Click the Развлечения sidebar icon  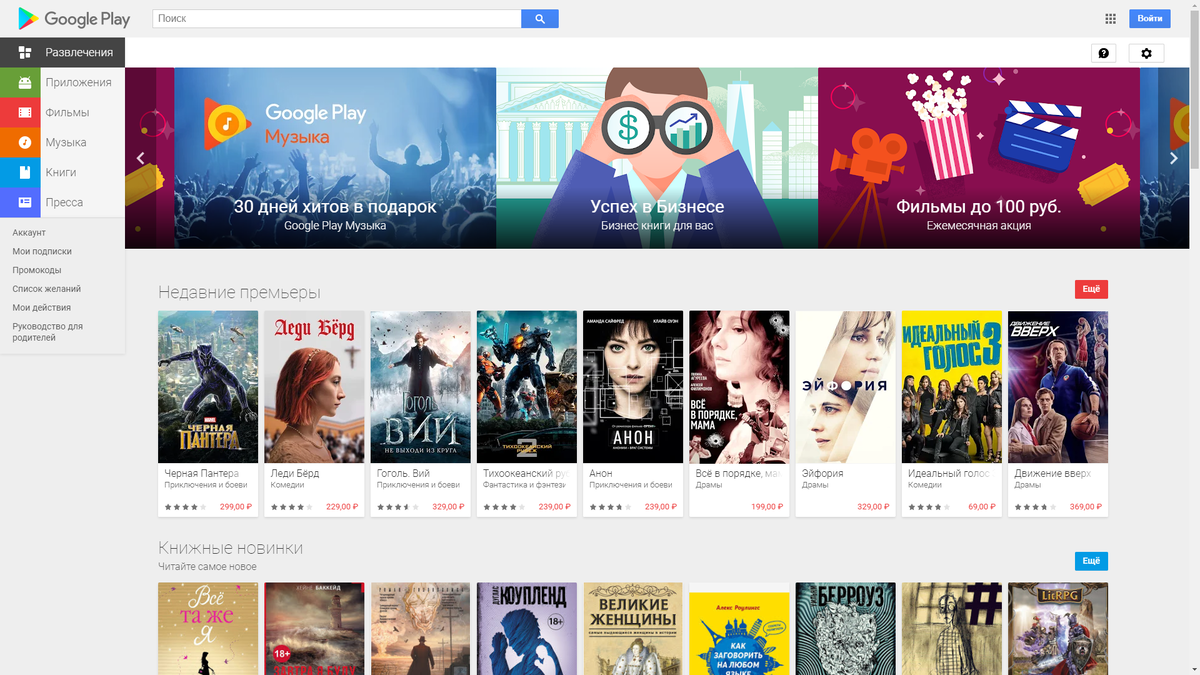[x=25, y=52]
